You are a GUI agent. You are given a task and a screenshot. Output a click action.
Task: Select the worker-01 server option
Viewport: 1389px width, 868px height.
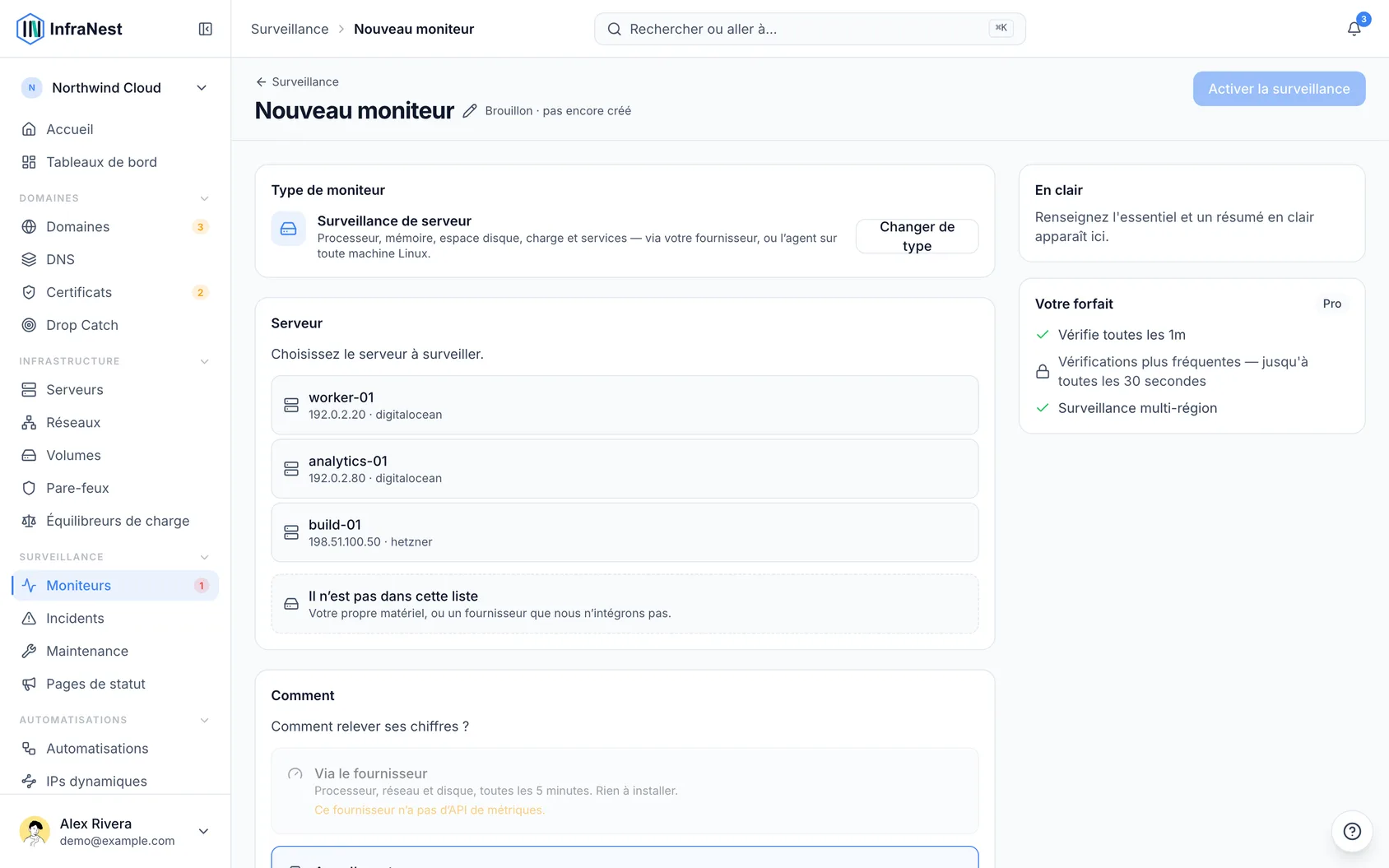coord(625,405)
